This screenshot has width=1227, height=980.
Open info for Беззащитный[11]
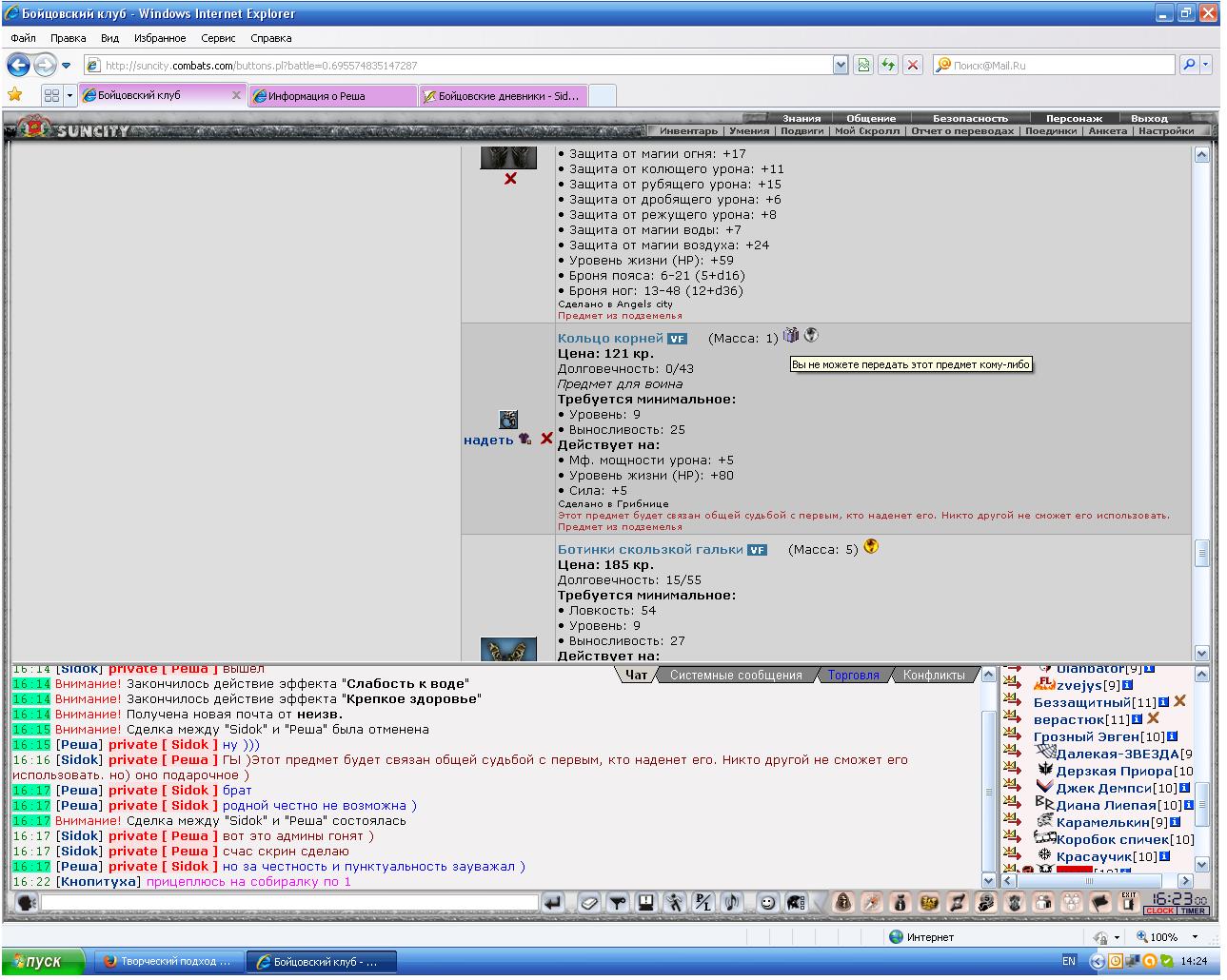tap(1163, 702)
